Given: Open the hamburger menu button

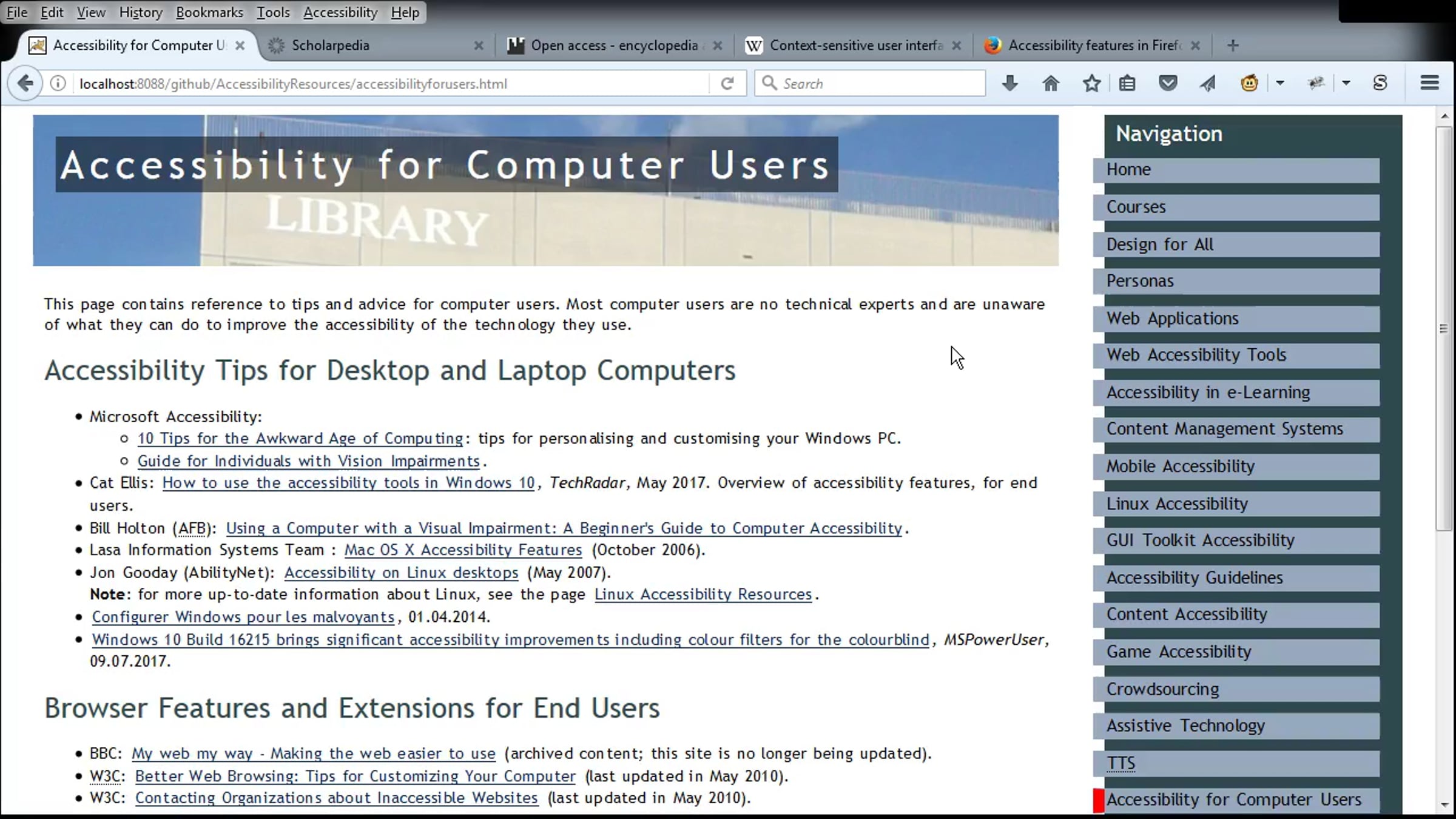Looking at the screenshot, I should click(x=1429, y=83).
